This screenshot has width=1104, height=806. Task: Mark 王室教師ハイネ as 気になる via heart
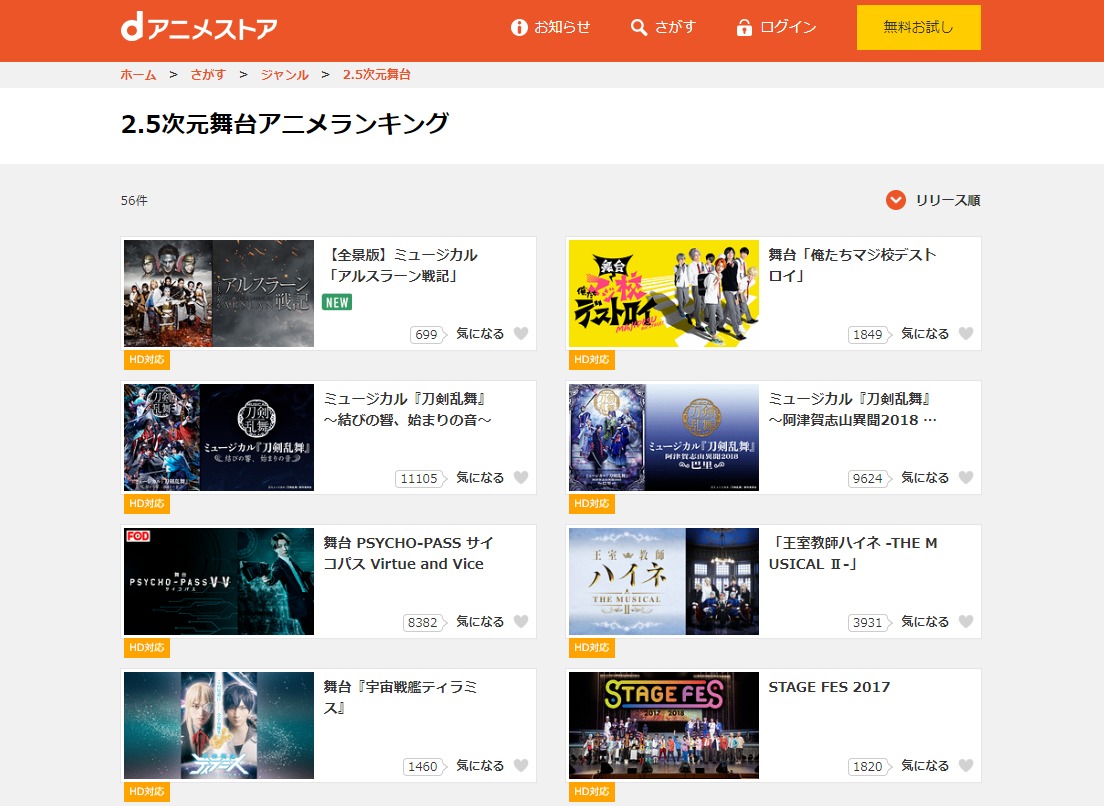pyautogui.click(x=966, y=622)
